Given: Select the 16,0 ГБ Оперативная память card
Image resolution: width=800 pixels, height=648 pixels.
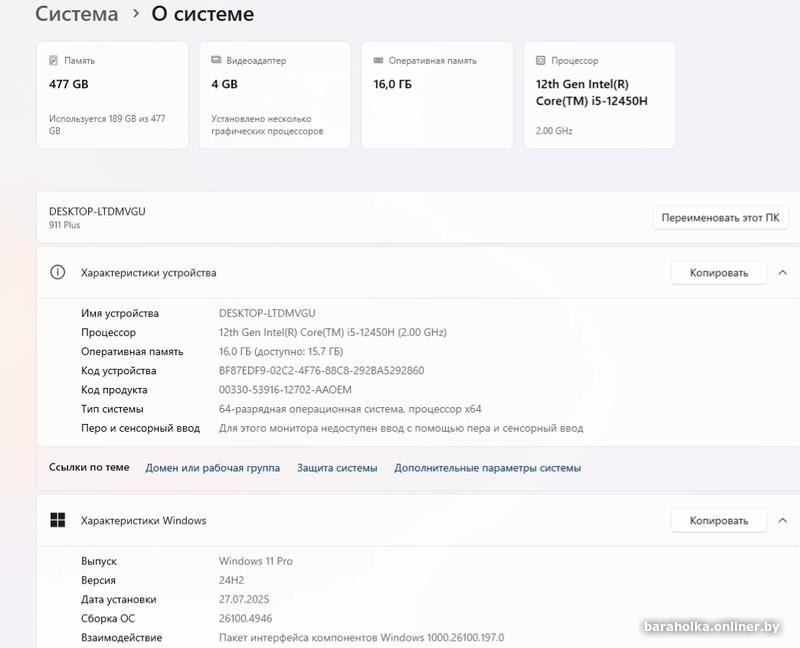Looking at the screenshot, I should tap(437, 95).
